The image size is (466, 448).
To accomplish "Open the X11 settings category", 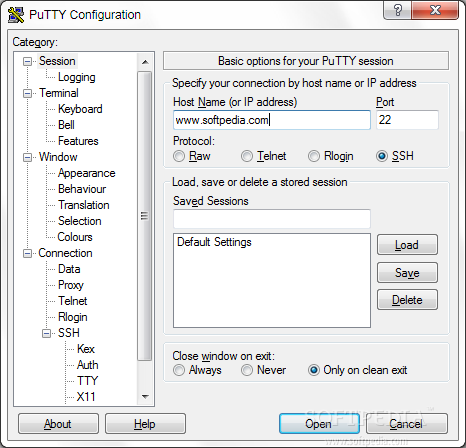I will coord(86,397).
